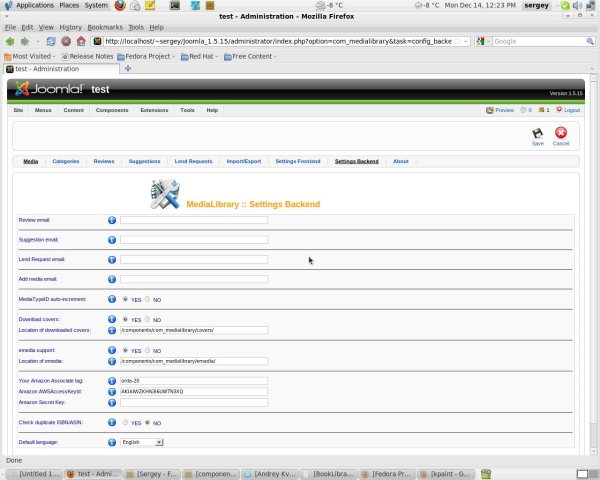
Task: Reload the page with refresh icon
Action: point(51,41)
